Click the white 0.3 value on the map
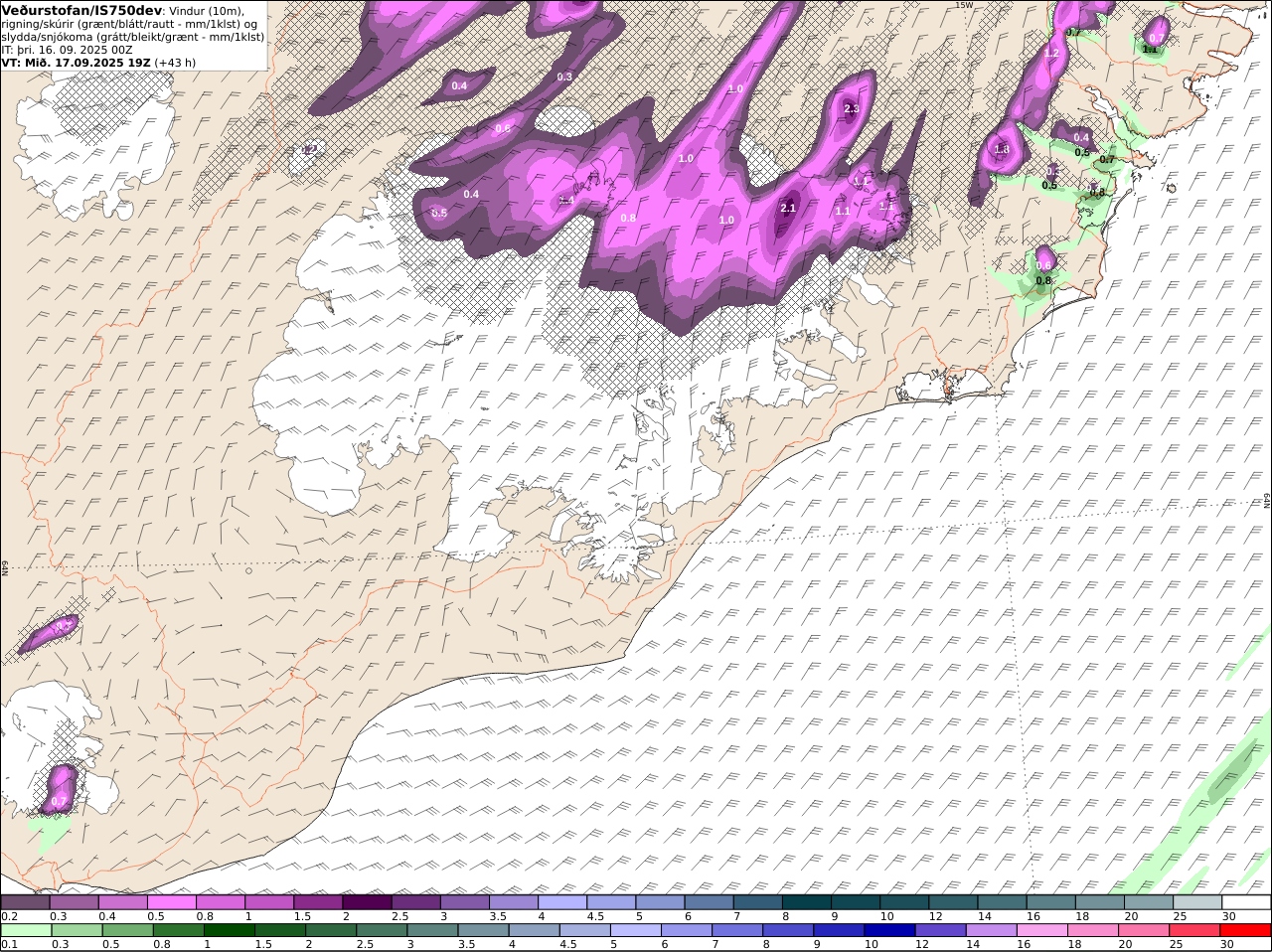Screen dimensions: 1272x952 tap(564, 77)
